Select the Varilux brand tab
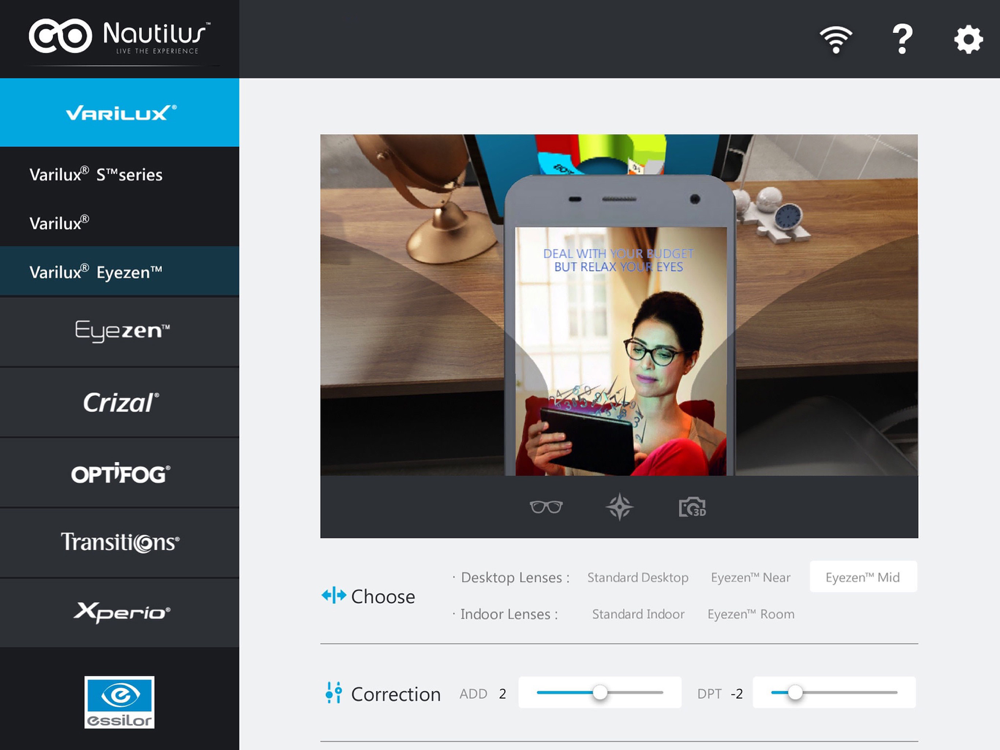This screenshot has height=750, width=1000. tap(119, 112)
